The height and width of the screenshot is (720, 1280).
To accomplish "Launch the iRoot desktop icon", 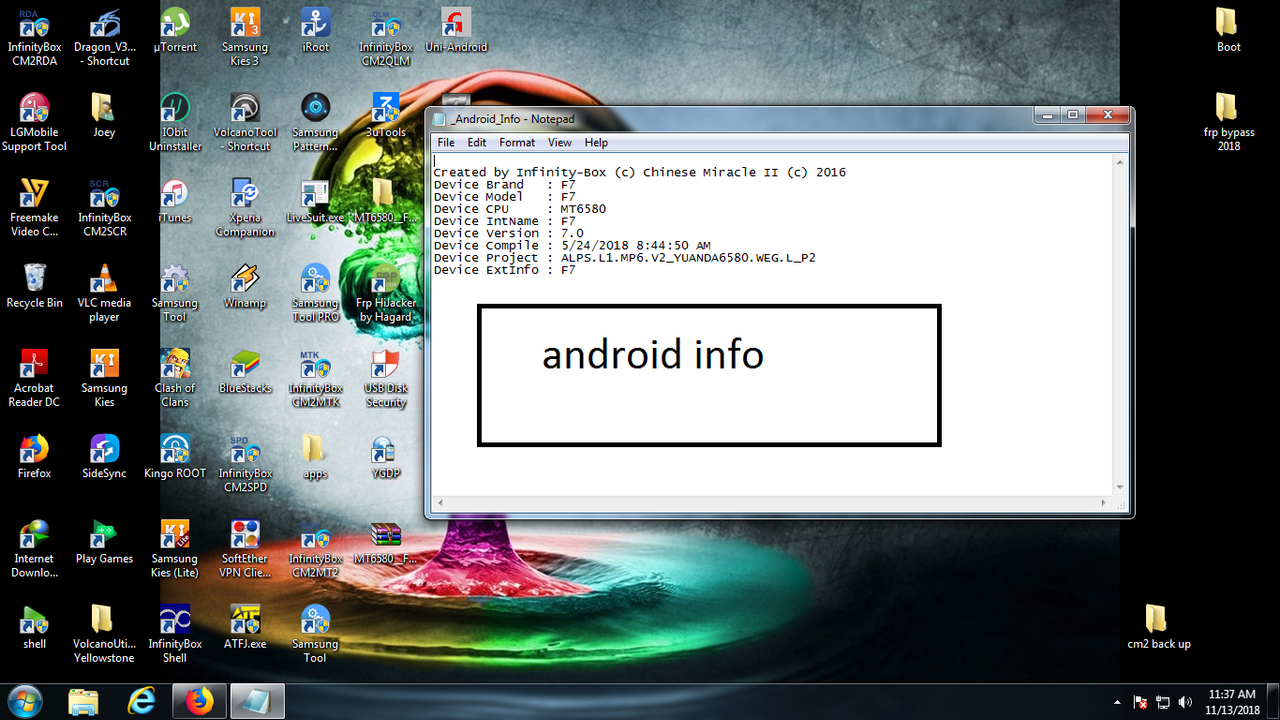I will click(315, 30).
